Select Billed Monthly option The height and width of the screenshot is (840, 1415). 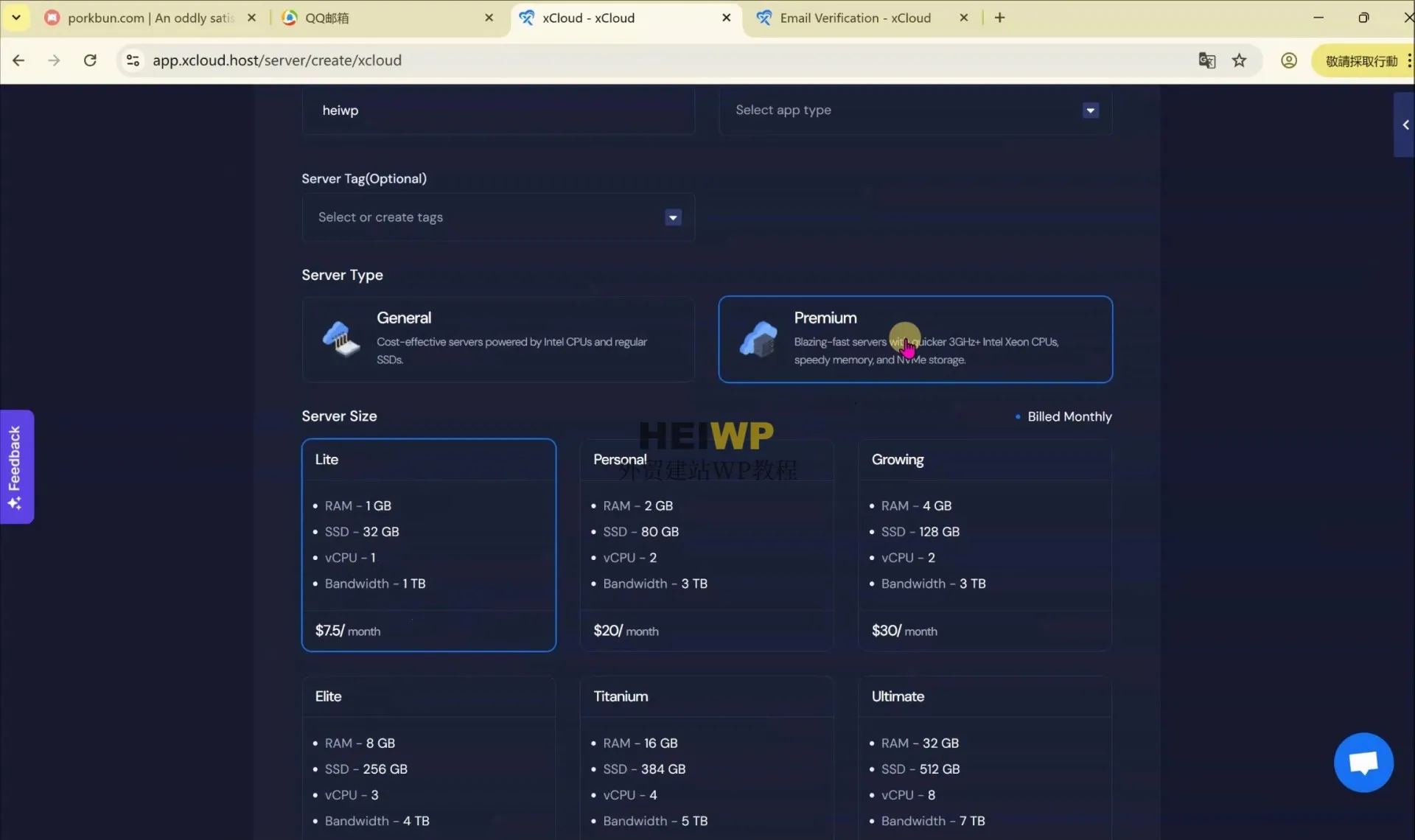pos(1019,416)
